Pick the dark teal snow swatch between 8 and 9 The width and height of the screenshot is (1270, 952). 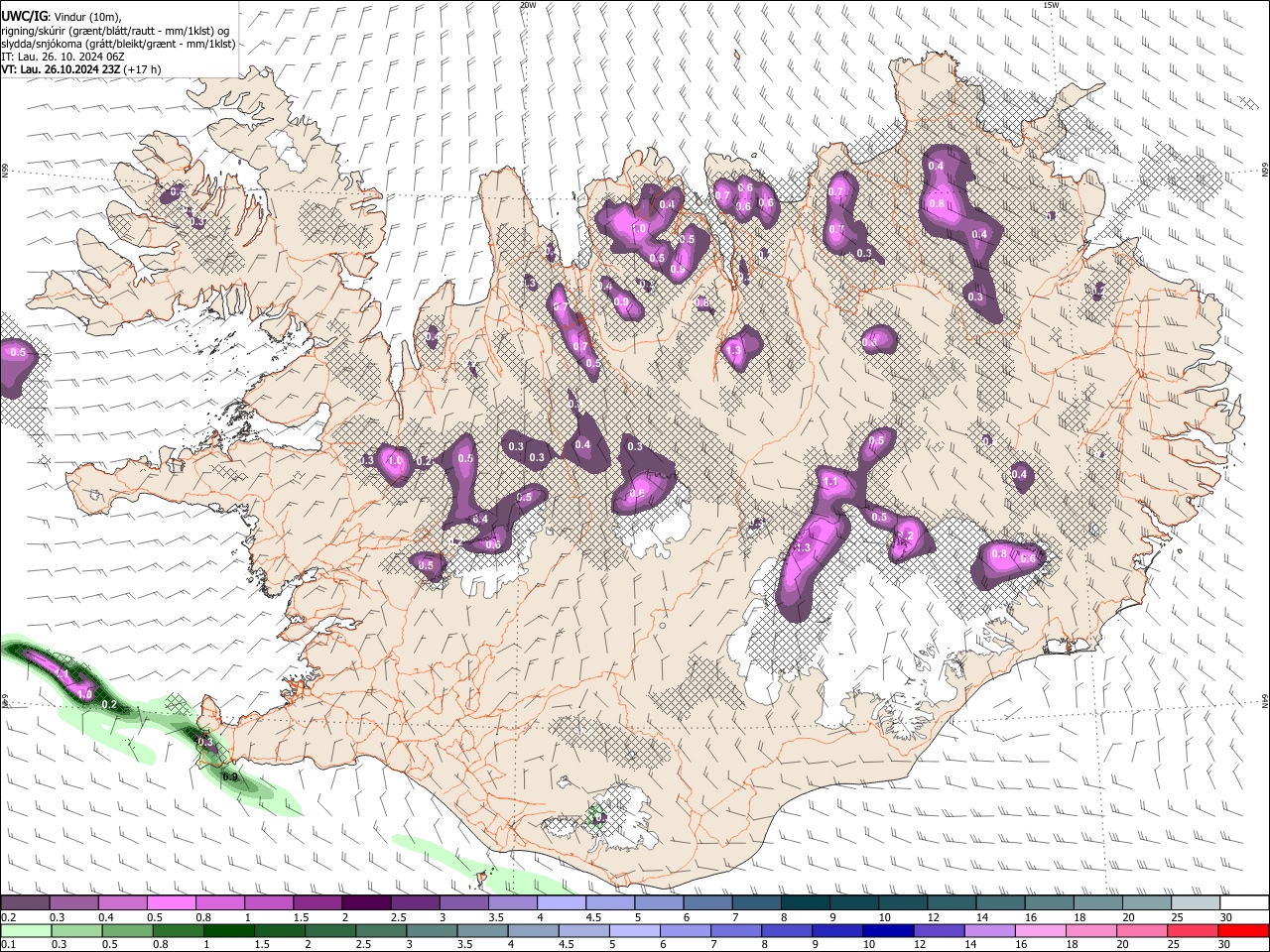(x=806, y=903)
